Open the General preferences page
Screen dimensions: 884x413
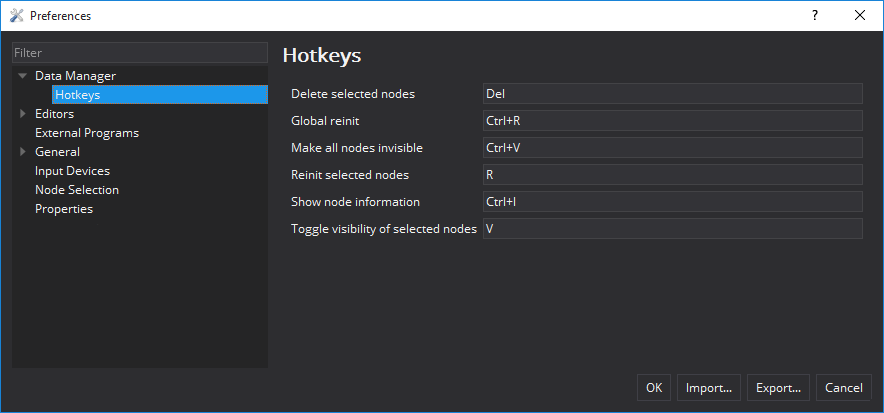[57, 152]
